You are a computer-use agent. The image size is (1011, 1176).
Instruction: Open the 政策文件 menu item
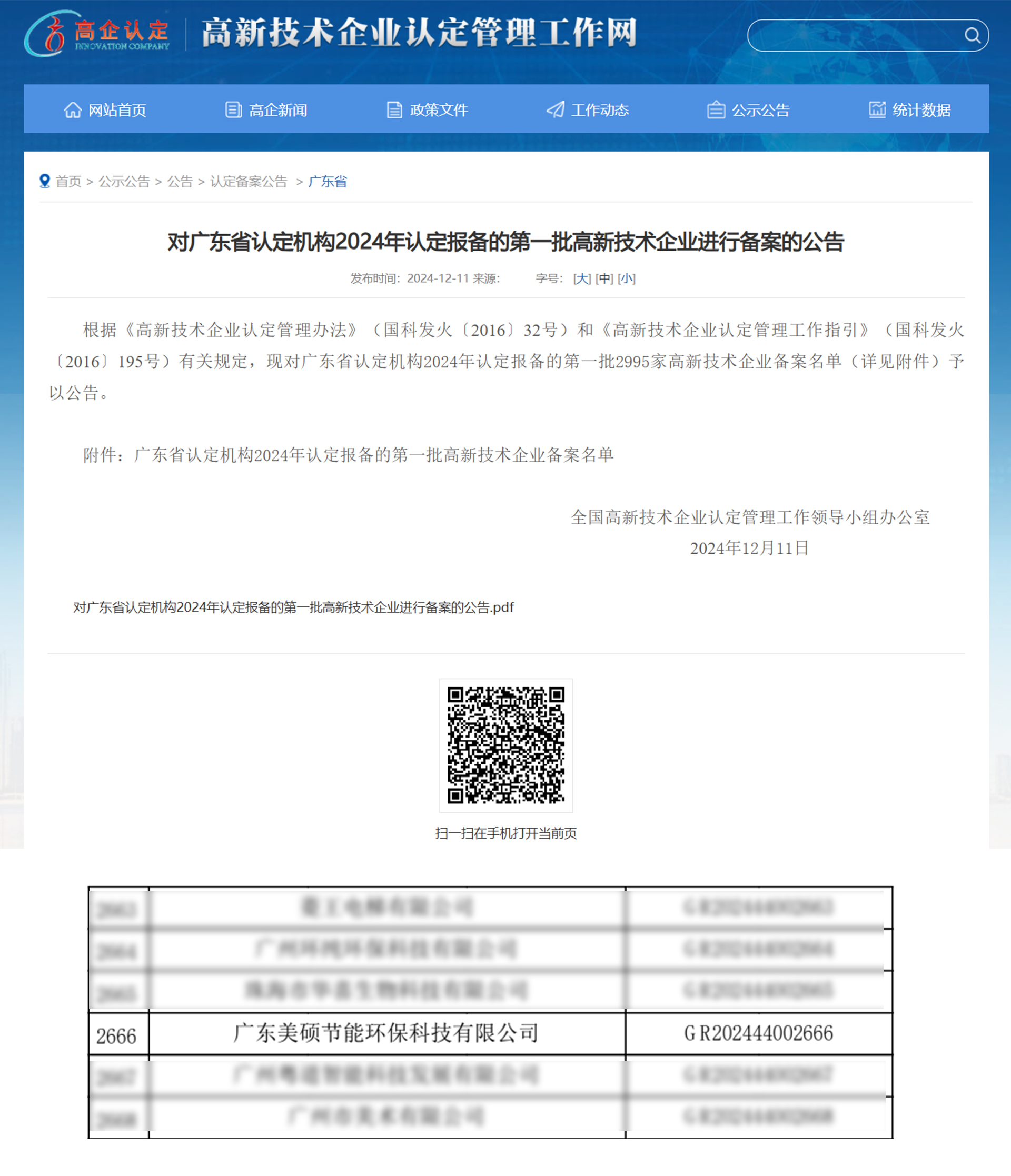(x=439, y=110)
